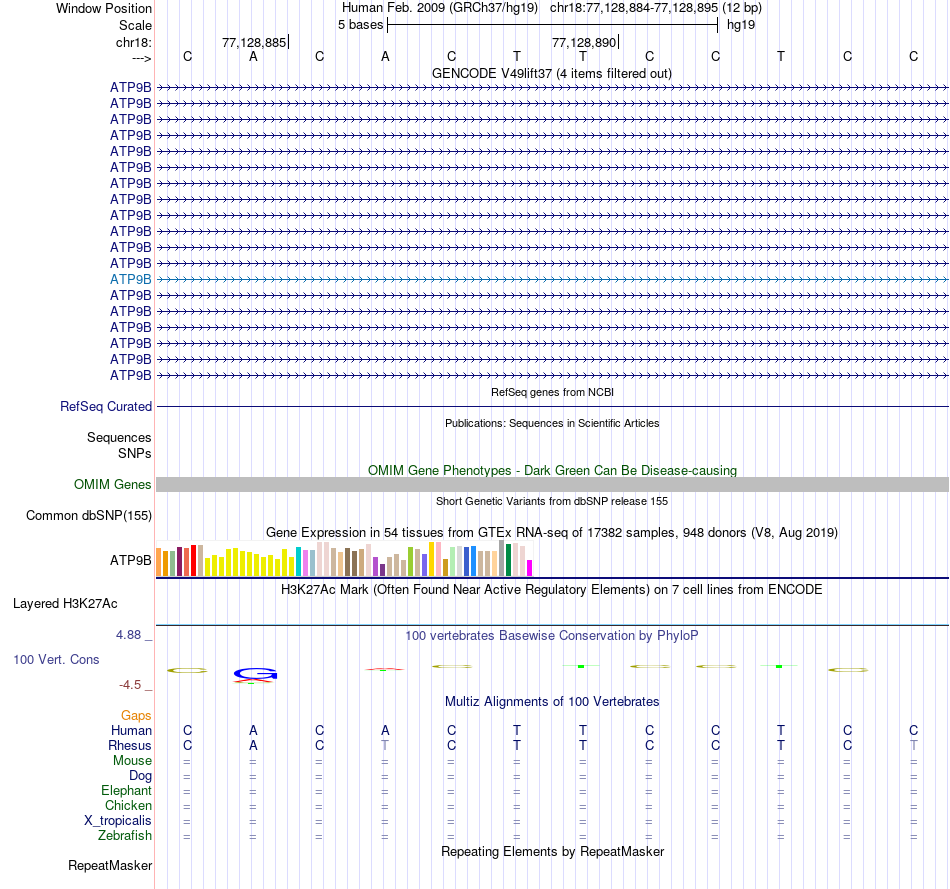Screen dimensions: 950x889
Task: Click the Zebrafish alignment row label
Action: coord(125,835)
